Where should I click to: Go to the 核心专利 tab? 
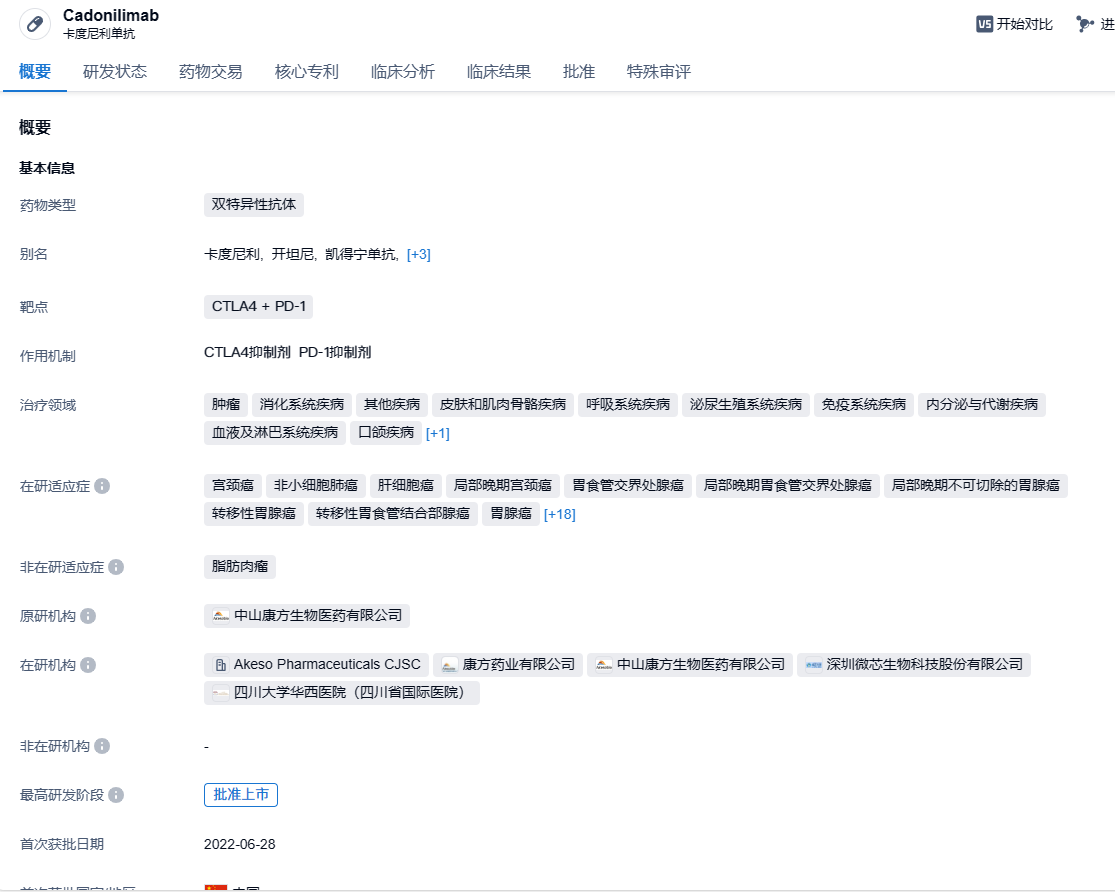[307, 72]
